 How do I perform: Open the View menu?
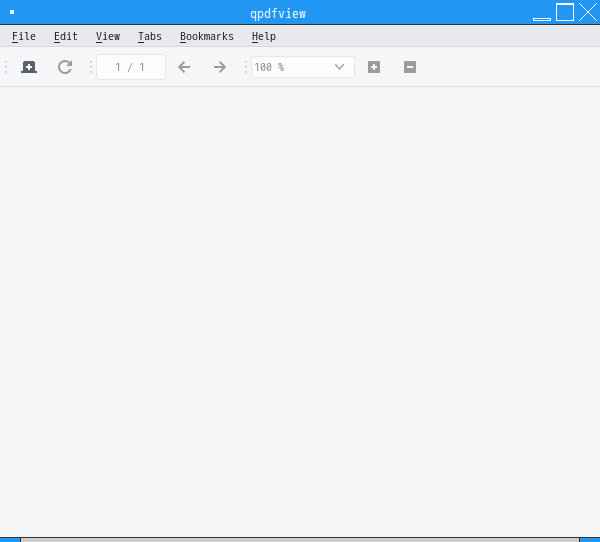pos(108,36)
